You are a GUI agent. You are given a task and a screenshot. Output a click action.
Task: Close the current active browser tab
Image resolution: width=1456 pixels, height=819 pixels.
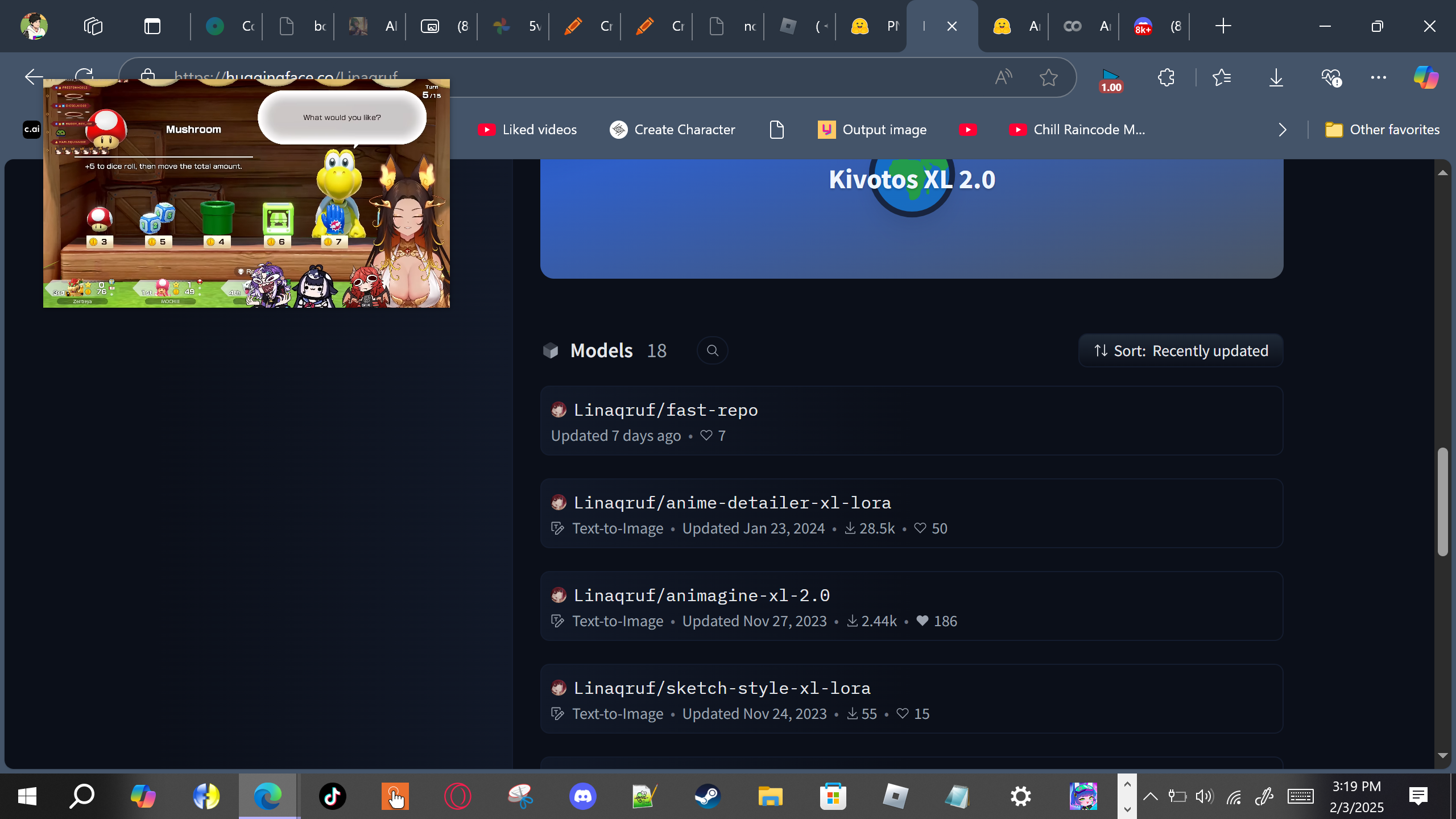(x=952, y=26)
